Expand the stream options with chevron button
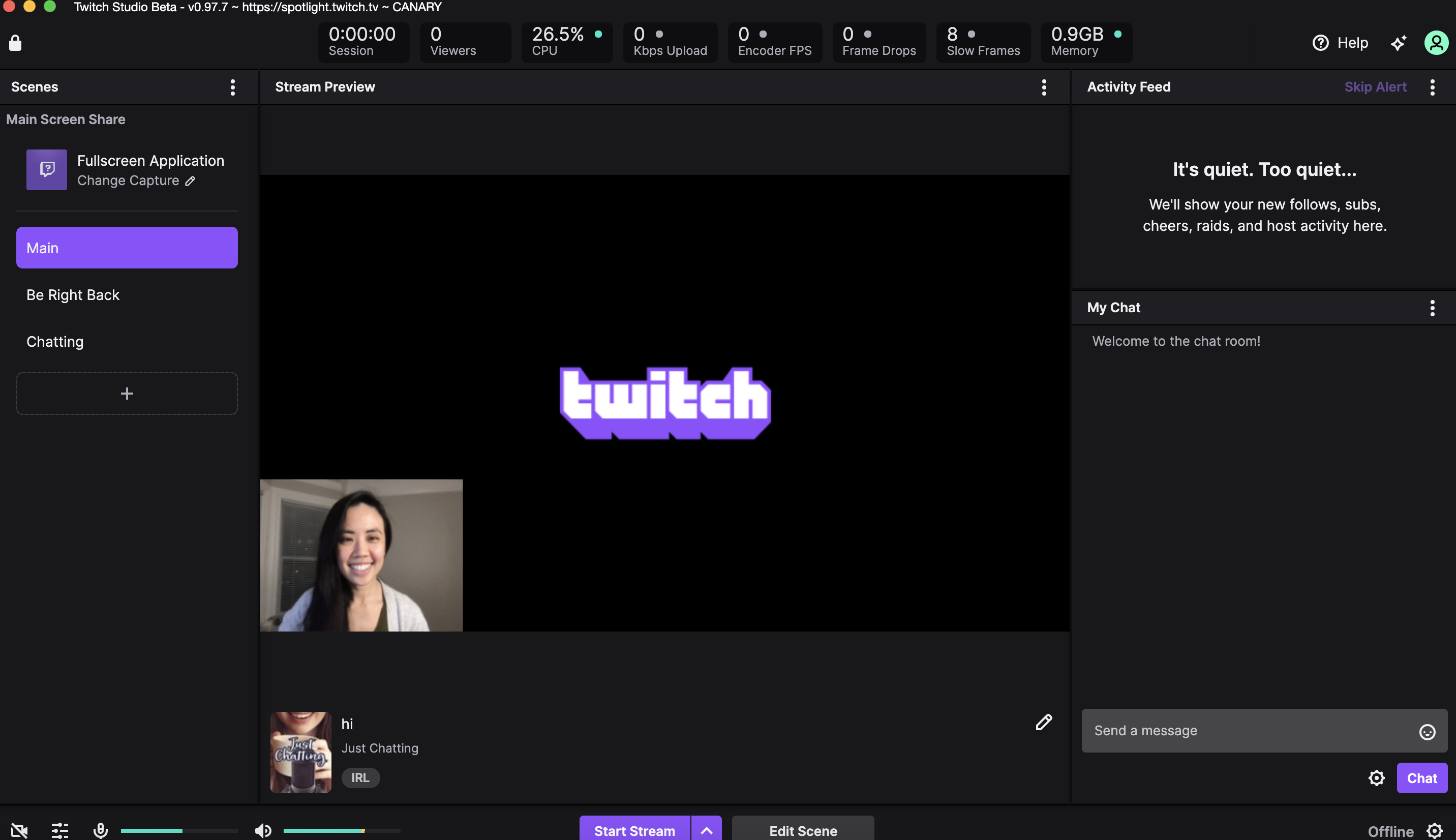 click(707, 830)
